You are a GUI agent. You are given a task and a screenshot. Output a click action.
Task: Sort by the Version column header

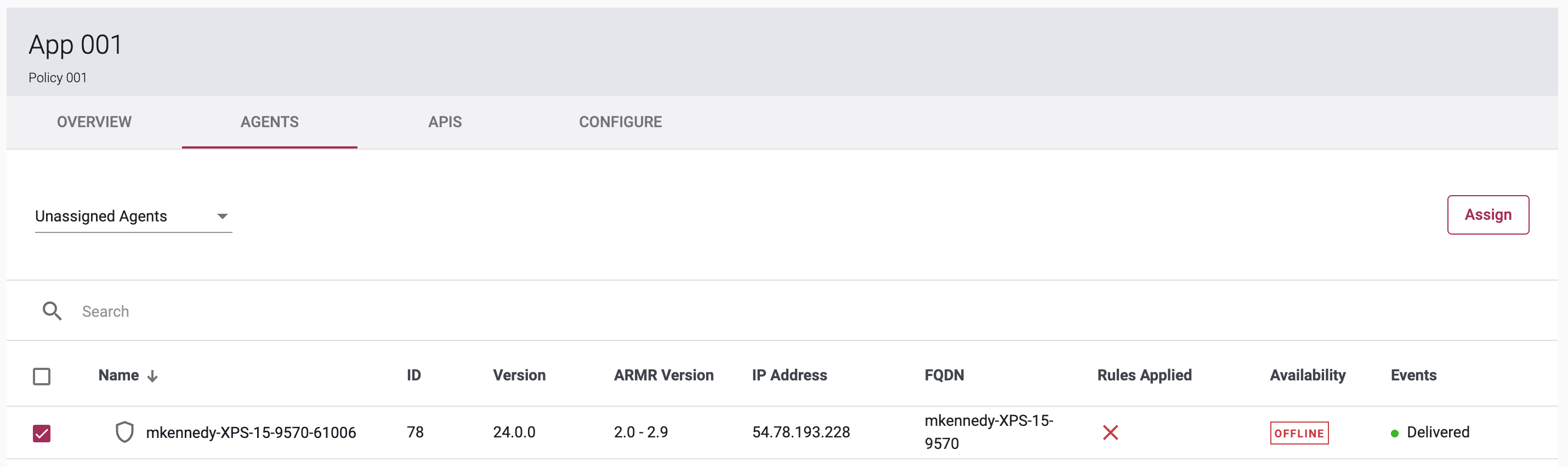519,375
